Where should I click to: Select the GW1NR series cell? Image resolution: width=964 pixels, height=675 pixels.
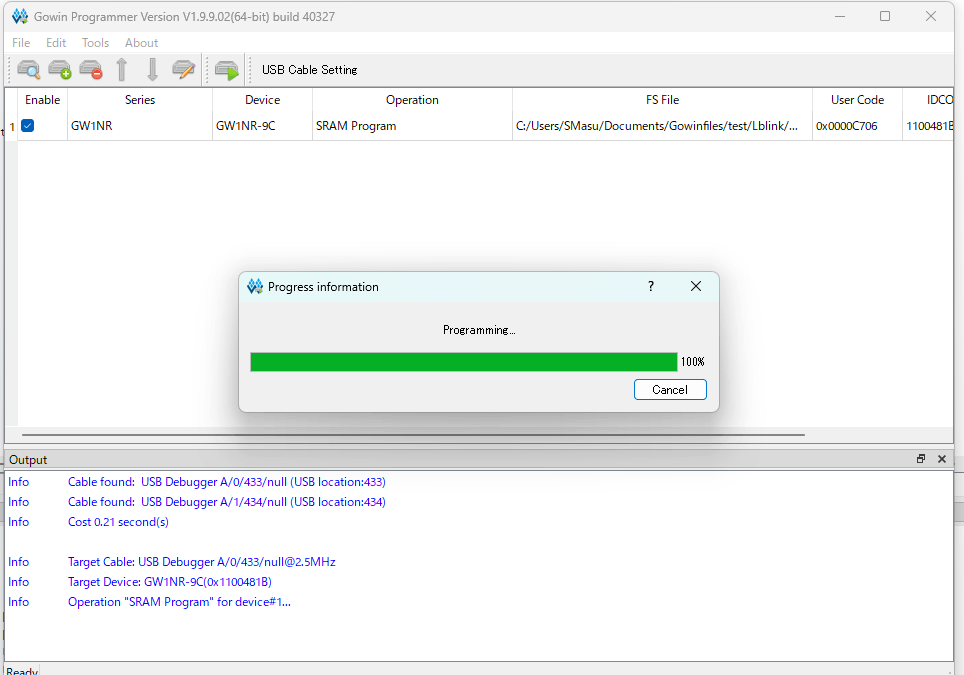pos(140,125)
